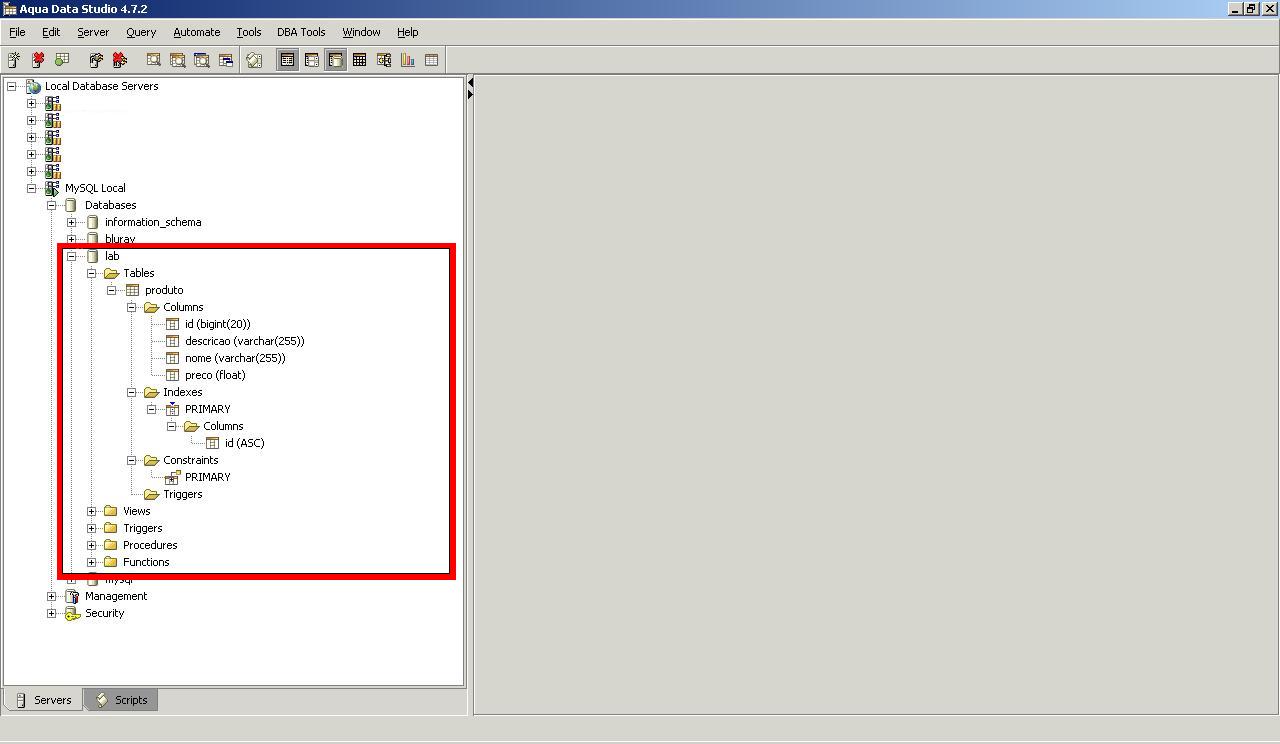Viewport: 1280px width, 744px height.
Task: Click the cascading windows toolbar icon
Action: click(226, 60)
